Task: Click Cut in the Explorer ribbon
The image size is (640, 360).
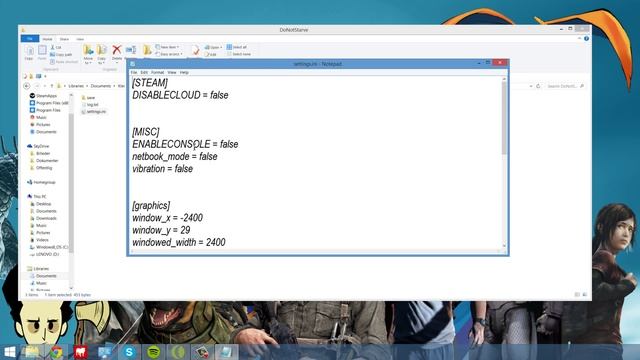Action: tap(56, 47)
